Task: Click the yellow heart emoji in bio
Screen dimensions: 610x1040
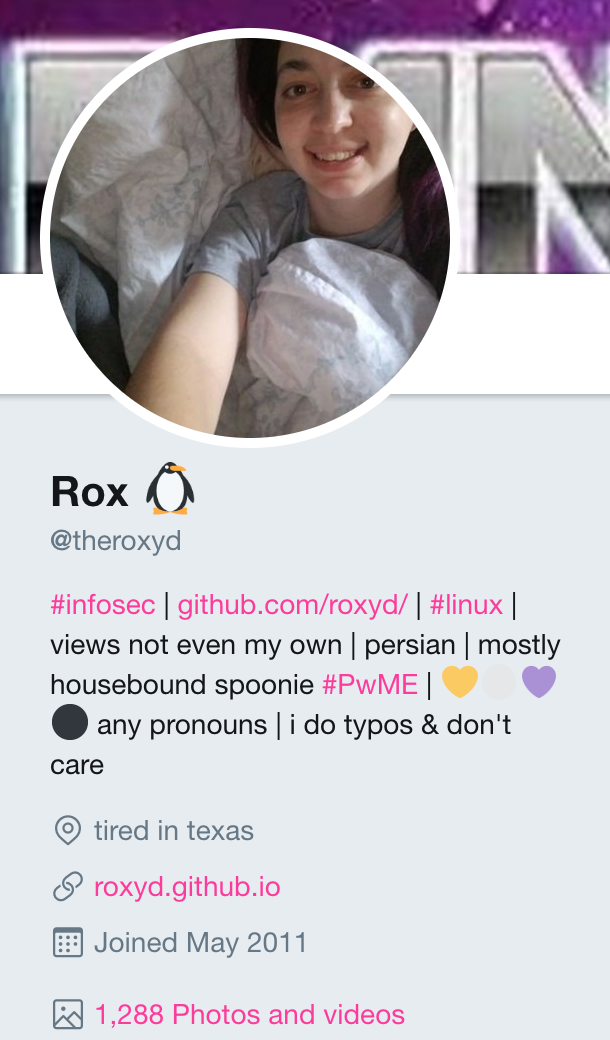Action: [459, 682]
